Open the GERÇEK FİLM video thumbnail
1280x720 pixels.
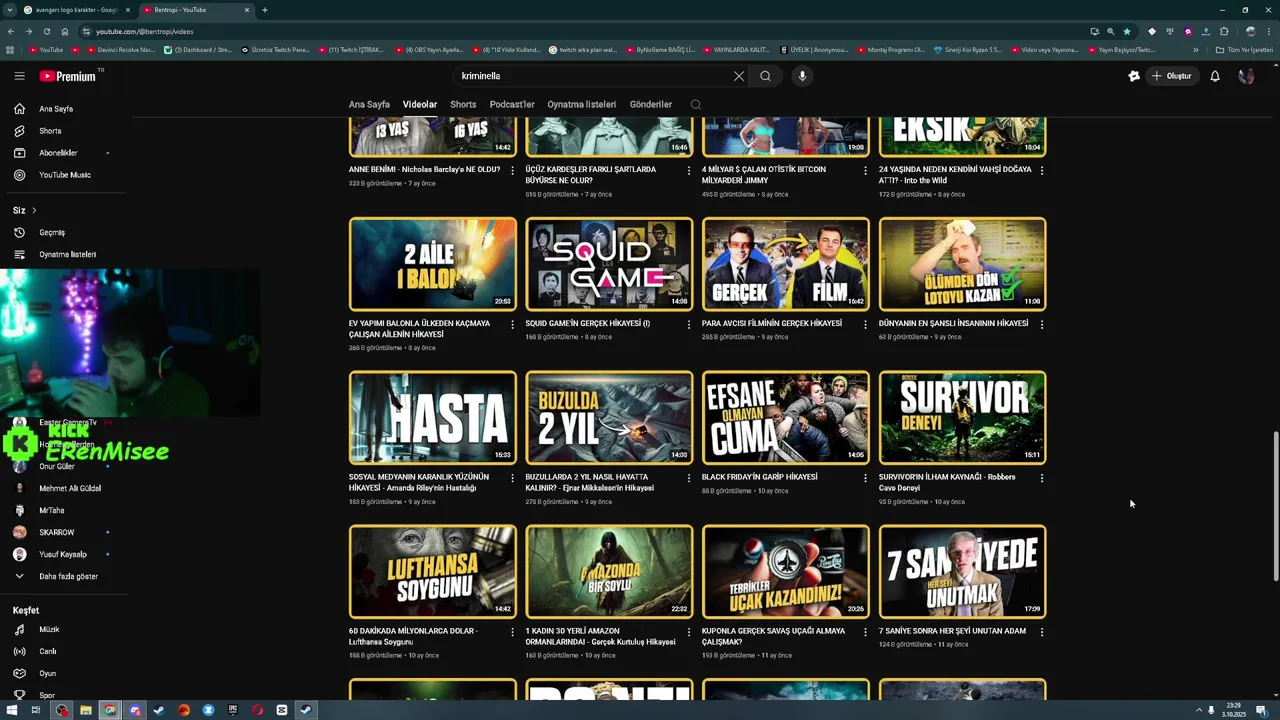pos(786,264)
